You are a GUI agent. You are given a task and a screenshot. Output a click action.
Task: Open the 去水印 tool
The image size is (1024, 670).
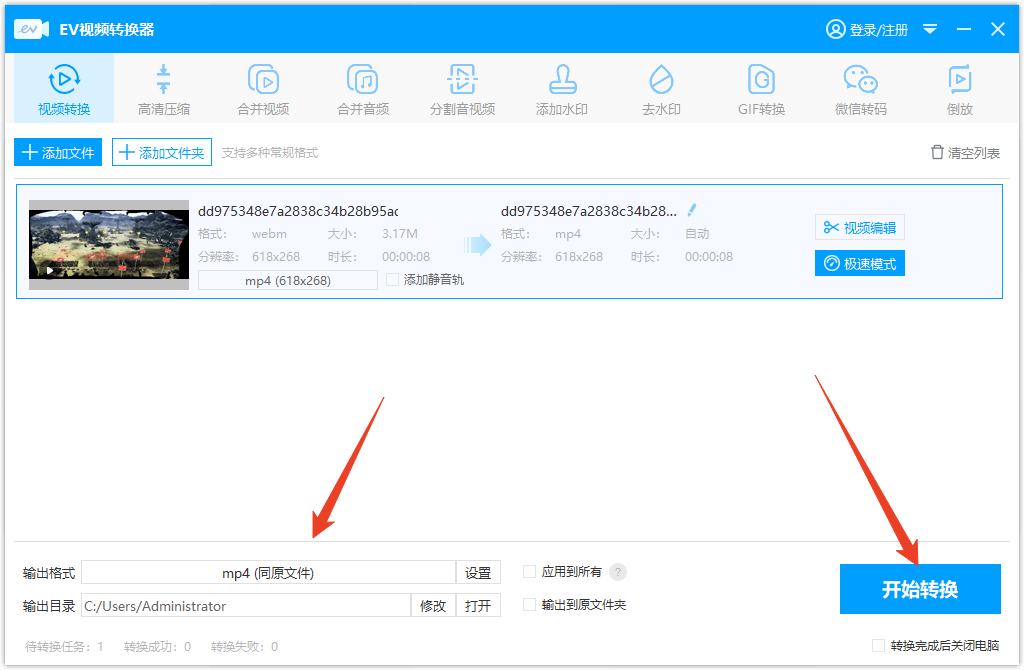pos(661,89)
